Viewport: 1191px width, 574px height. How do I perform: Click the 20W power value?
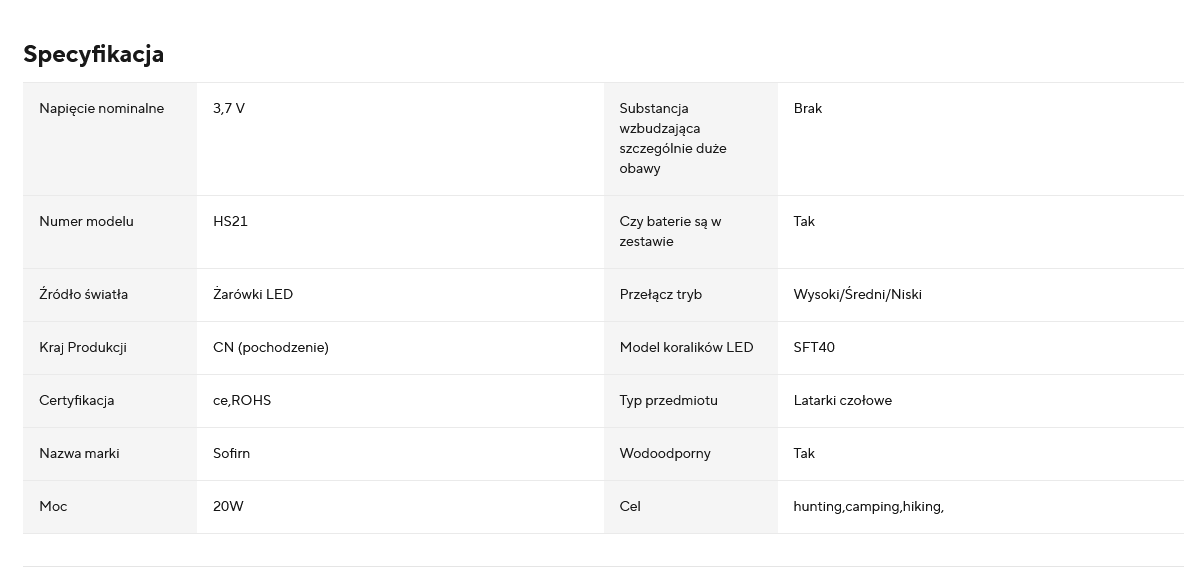[x=228, y=506]
